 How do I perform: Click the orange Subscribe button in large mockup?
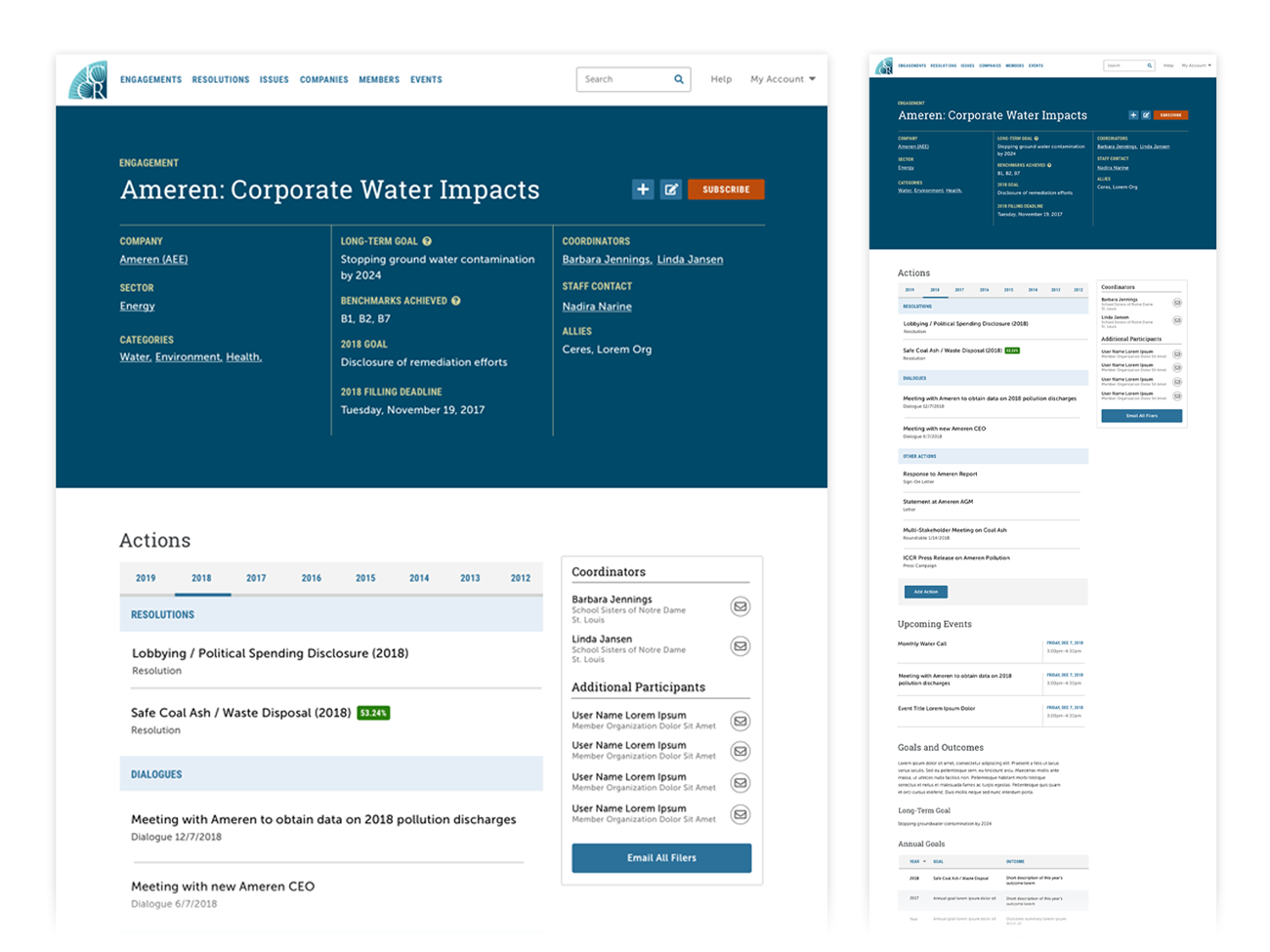[x=726, y=189]
